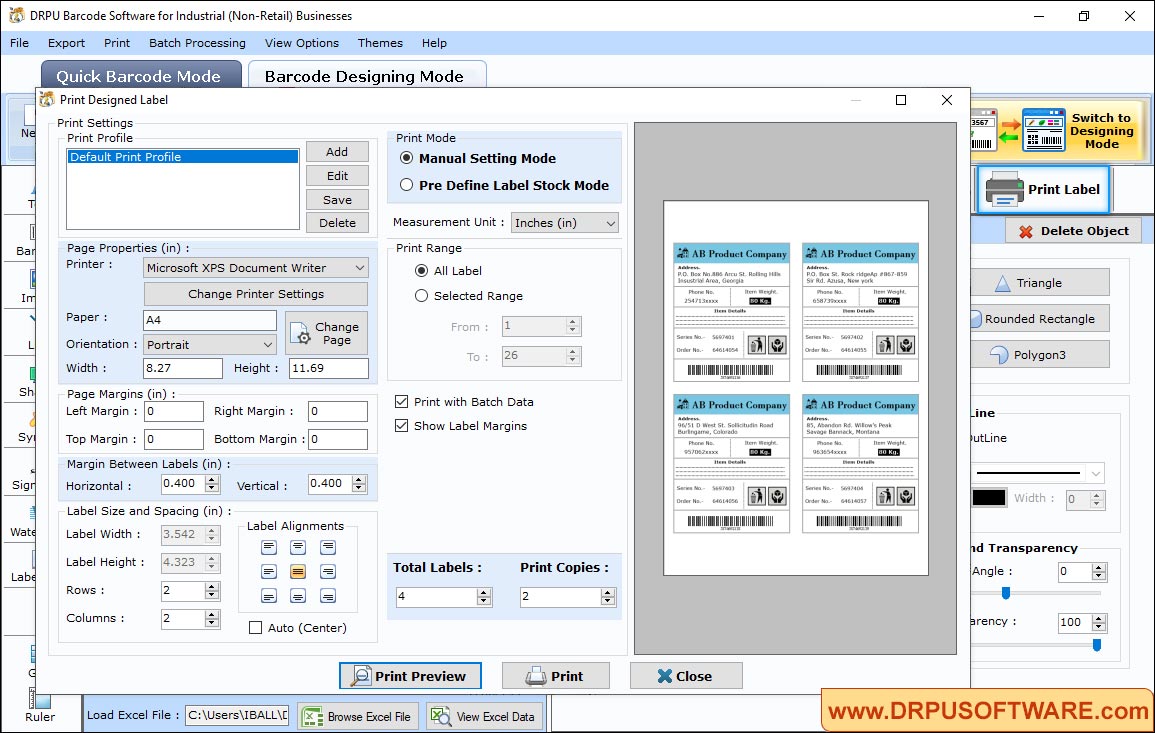Click the Print Designed Label dialog icon

click(47, 99)
